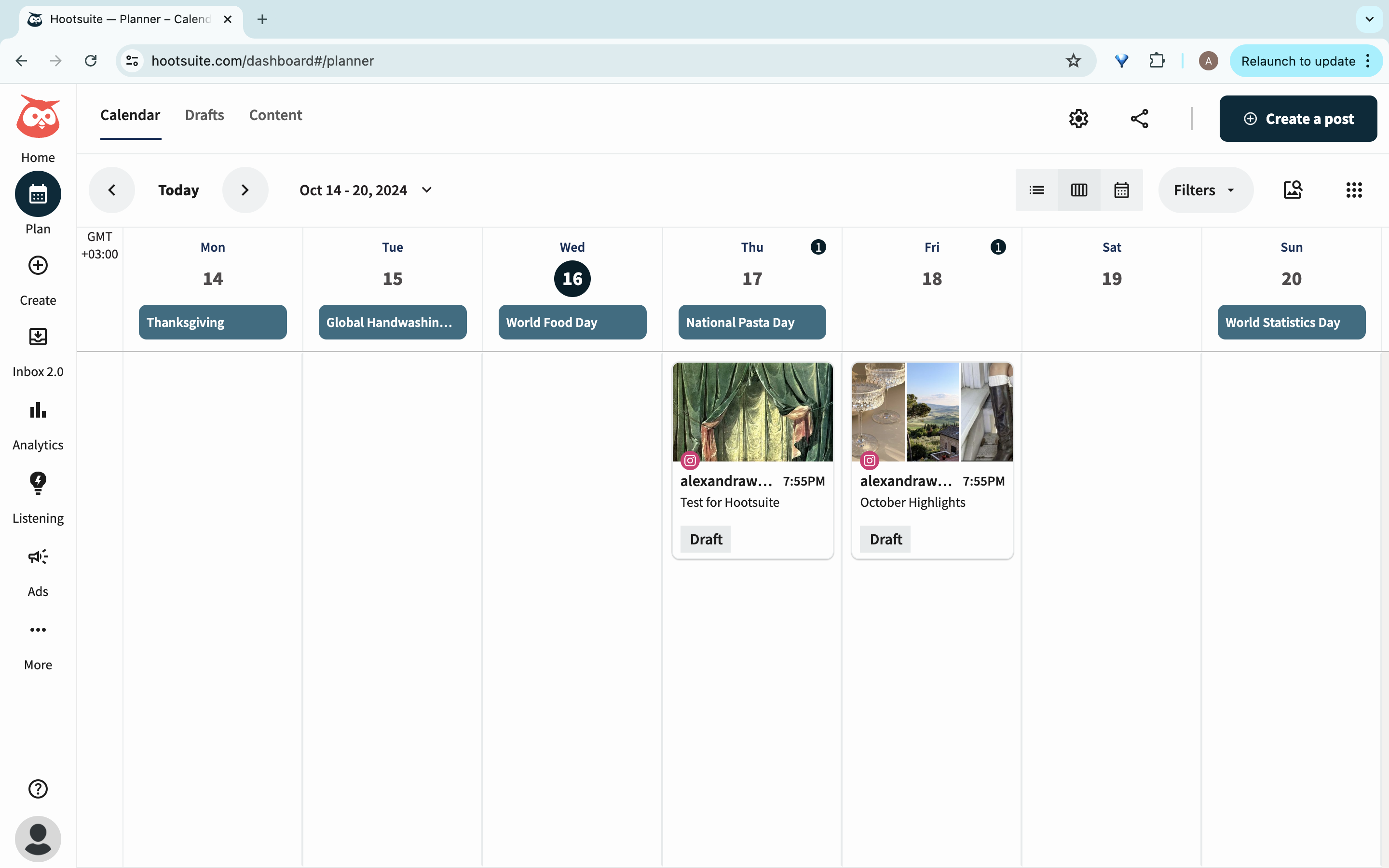Click Create a post button
1389x868 pixels.
pos(1298,119)
